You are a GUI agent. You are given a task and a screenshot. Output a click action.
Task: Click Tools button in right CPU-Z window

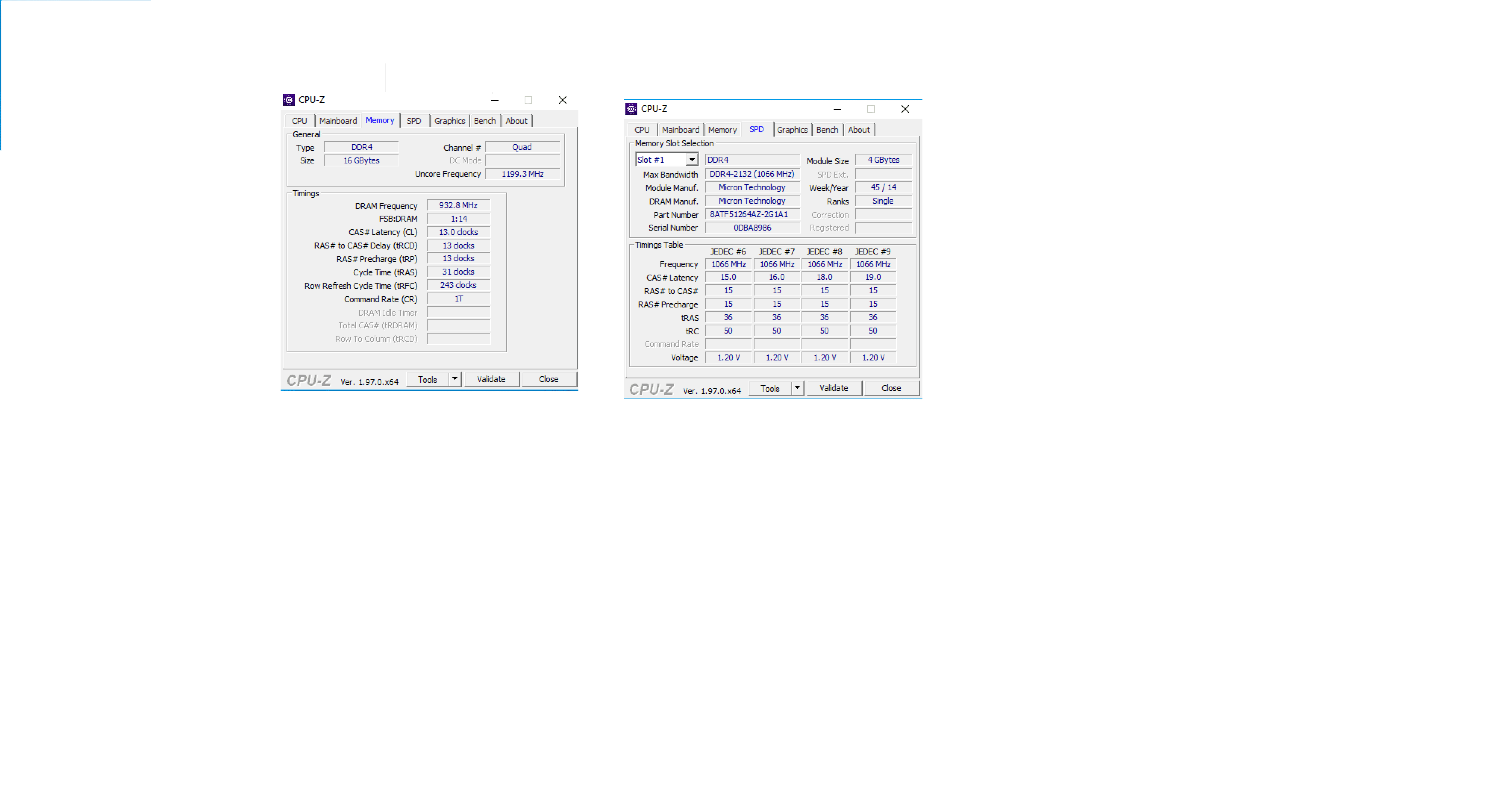(770, 388)
